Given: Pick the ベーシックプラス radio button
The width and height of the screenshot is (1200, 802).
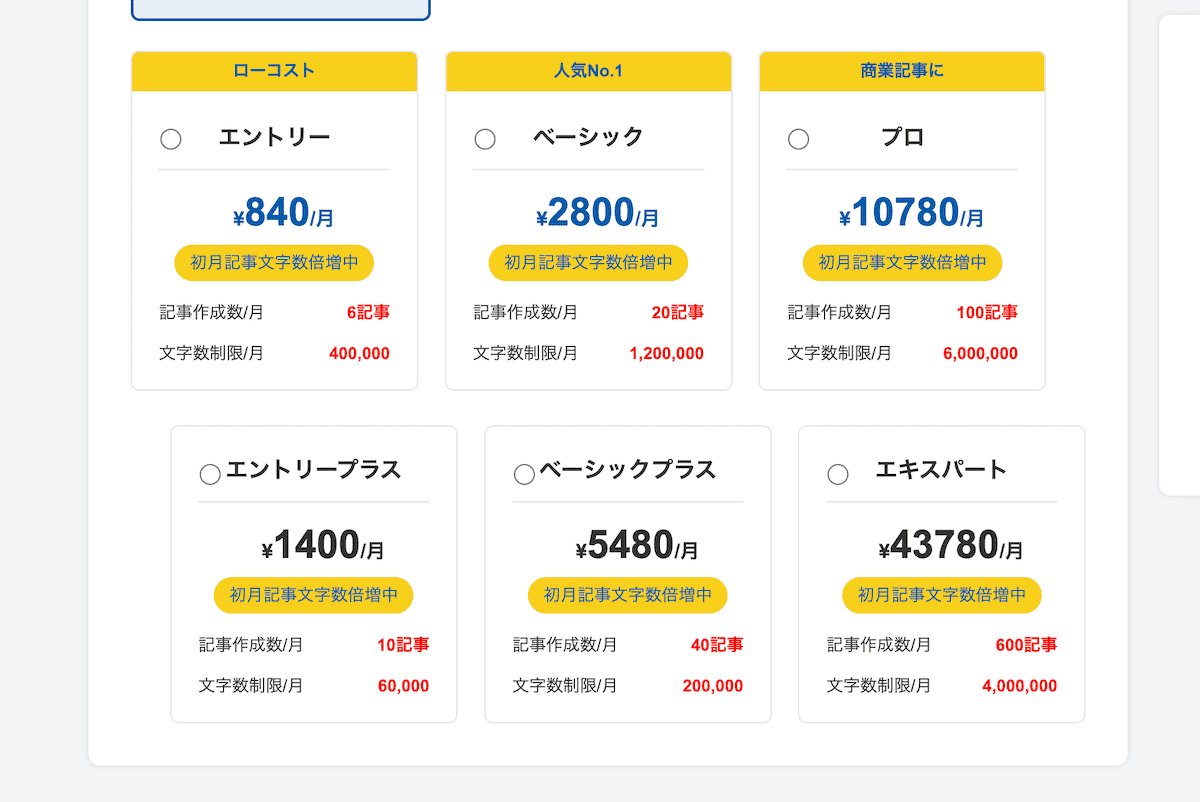Looking at the screenshot, I should (524, 474).
